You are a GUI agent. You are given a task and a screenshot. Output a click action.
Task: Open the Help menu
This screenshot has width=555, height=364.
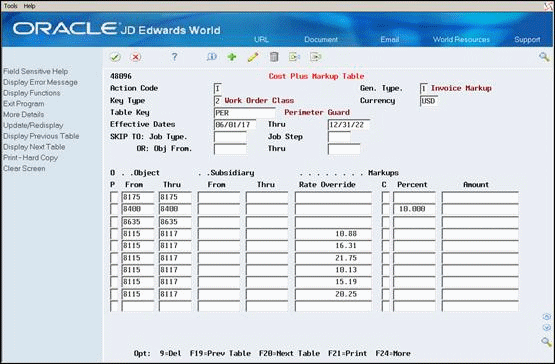click(x=29, y=6)
